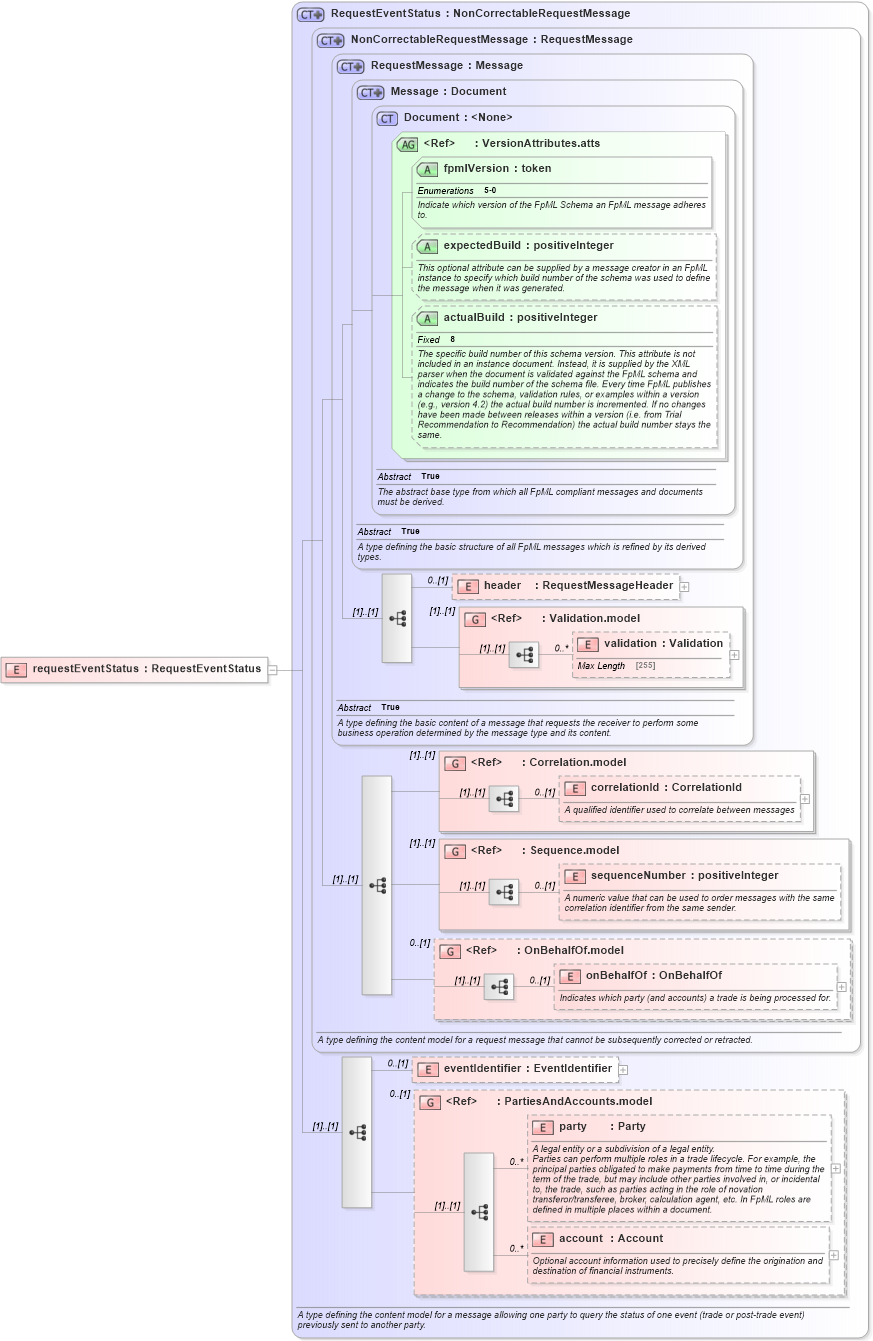Screen dimensions: 873x1341
Task: Click the E icon beside correlationId
Action: 574,788
